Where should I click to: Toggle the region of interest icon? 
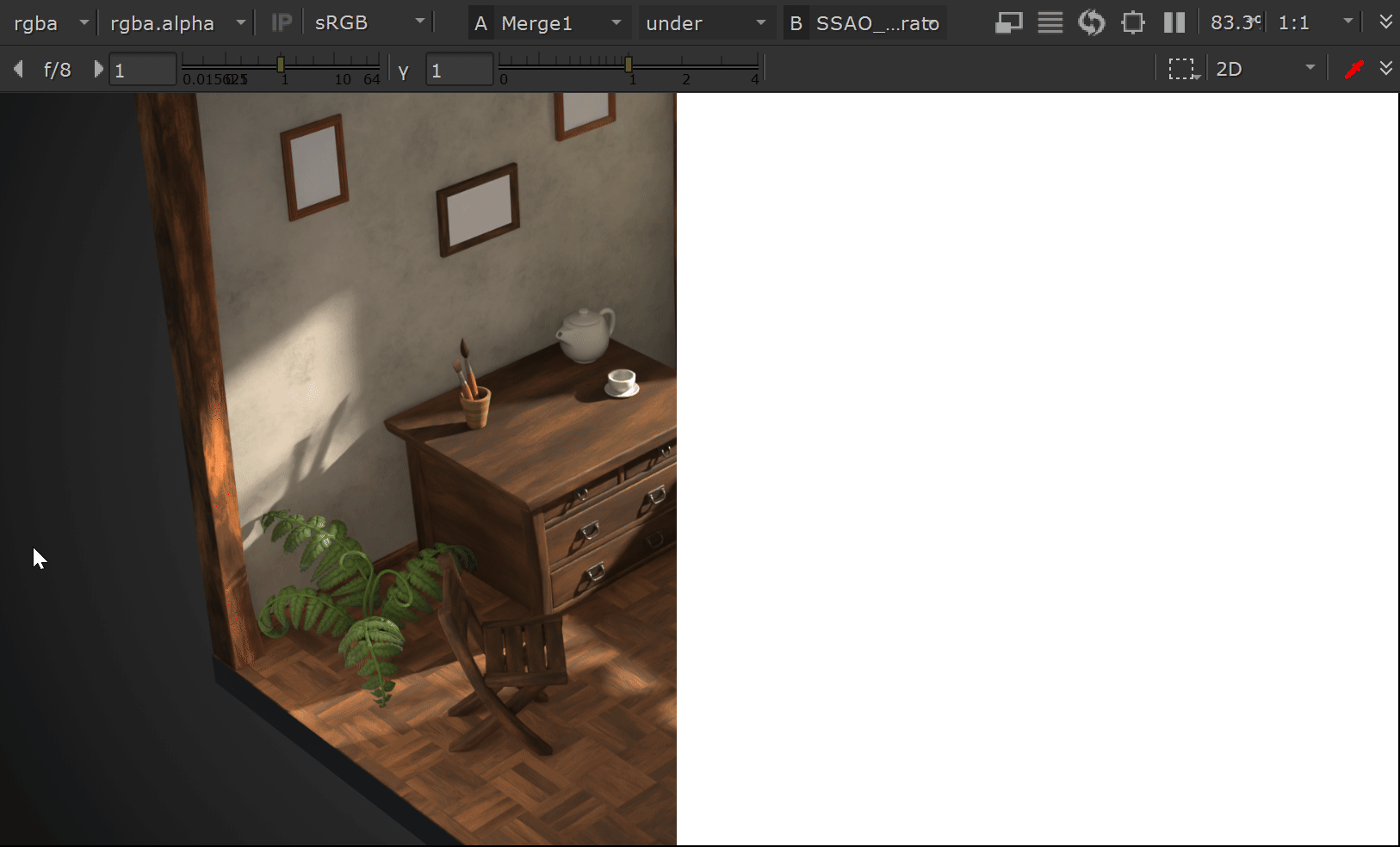click(1133, 22)
